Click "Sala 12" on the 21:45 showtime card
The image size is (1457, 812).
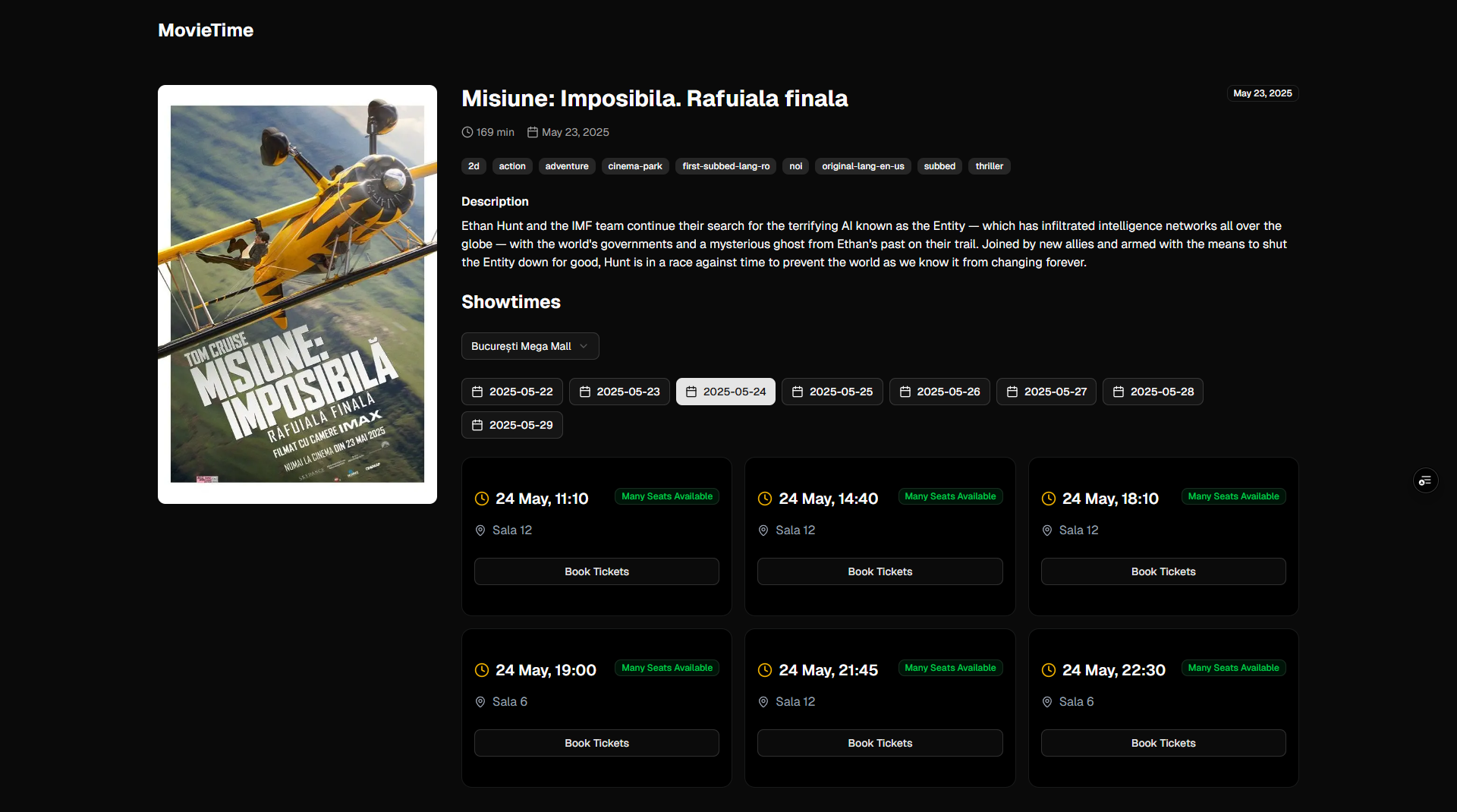point(795,702)
